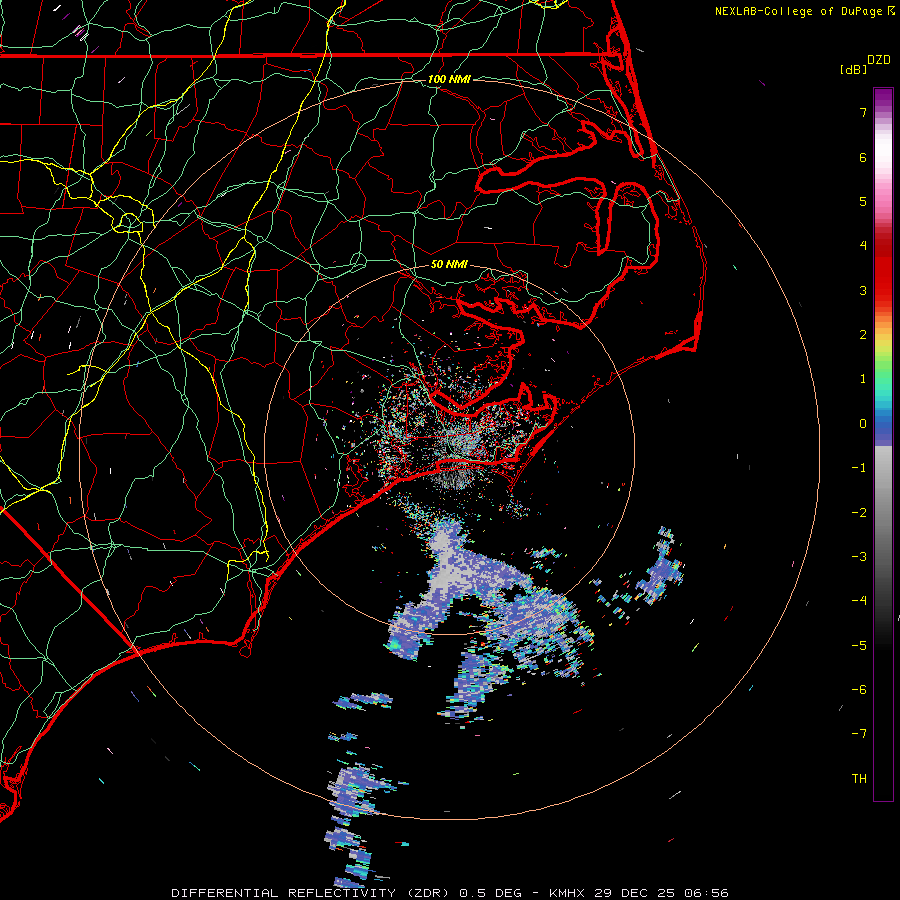Viewport: 900px width, 900px height.
Task: Select the 0 tick label on dB scale
Action: tap(863, 424)
